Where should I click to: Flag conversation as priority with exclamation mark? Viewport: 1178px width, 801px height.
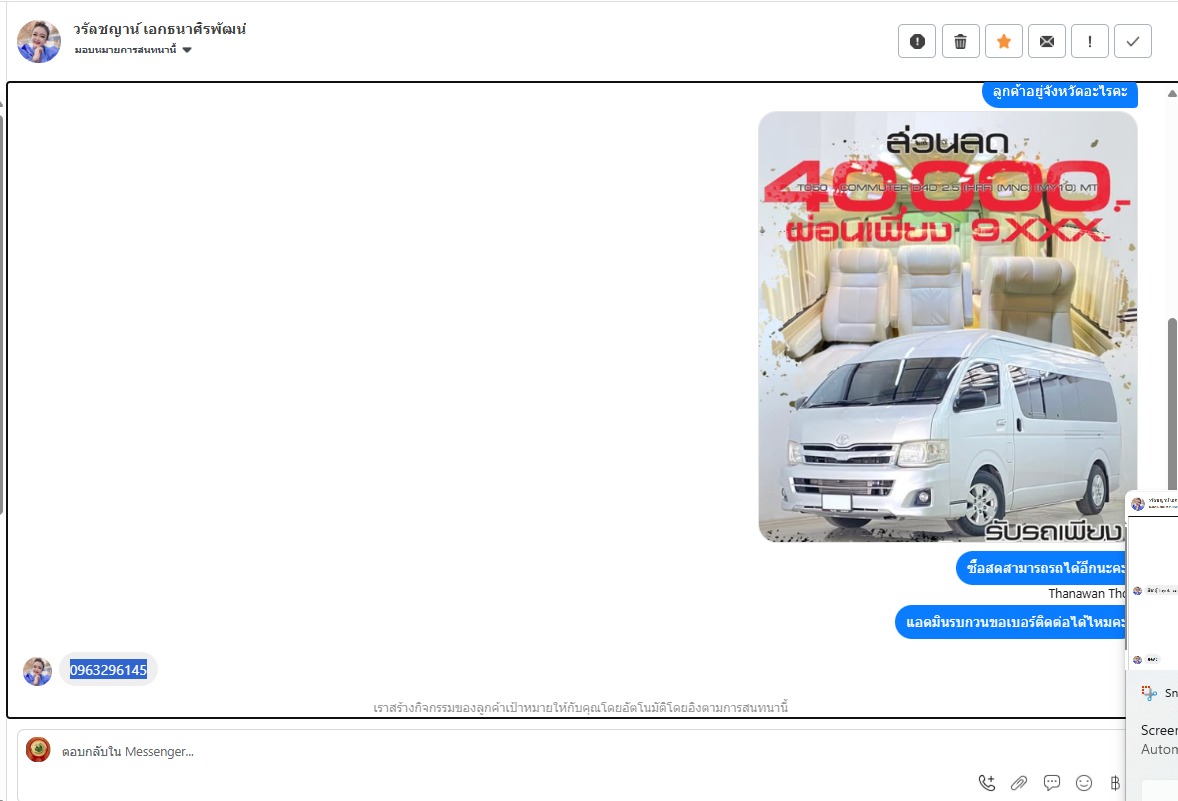(1089, 41)
